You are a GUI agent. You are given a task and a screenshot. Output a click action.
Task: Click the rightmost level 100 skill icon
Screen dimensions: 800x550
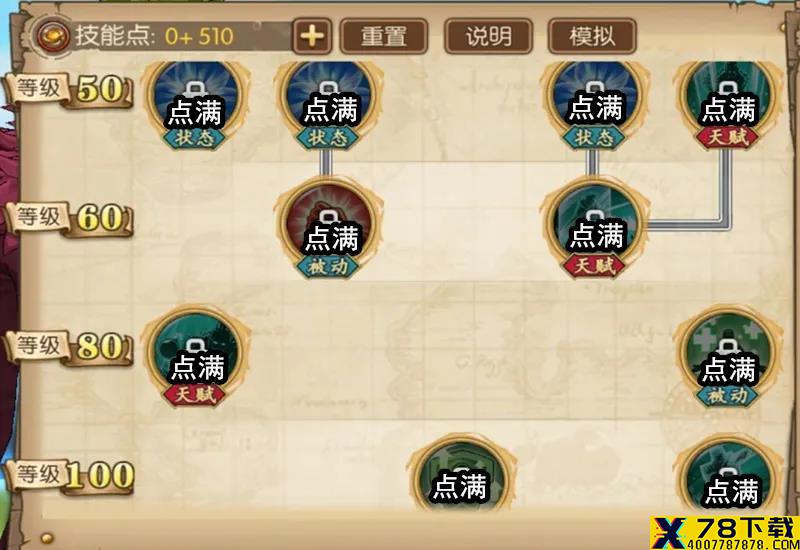point(728,473)
